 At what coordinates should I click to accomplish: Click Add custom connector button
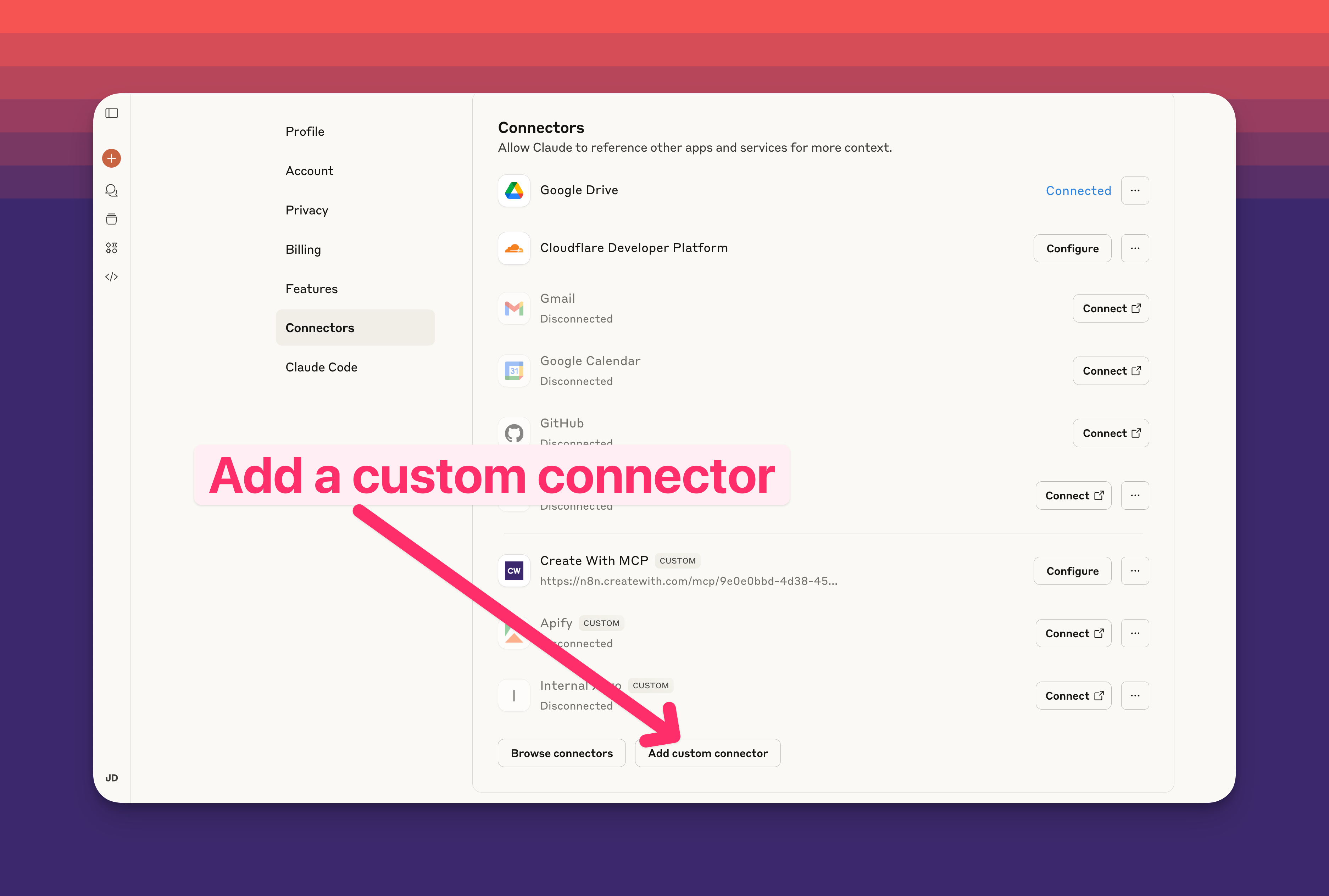click(708, 753)
